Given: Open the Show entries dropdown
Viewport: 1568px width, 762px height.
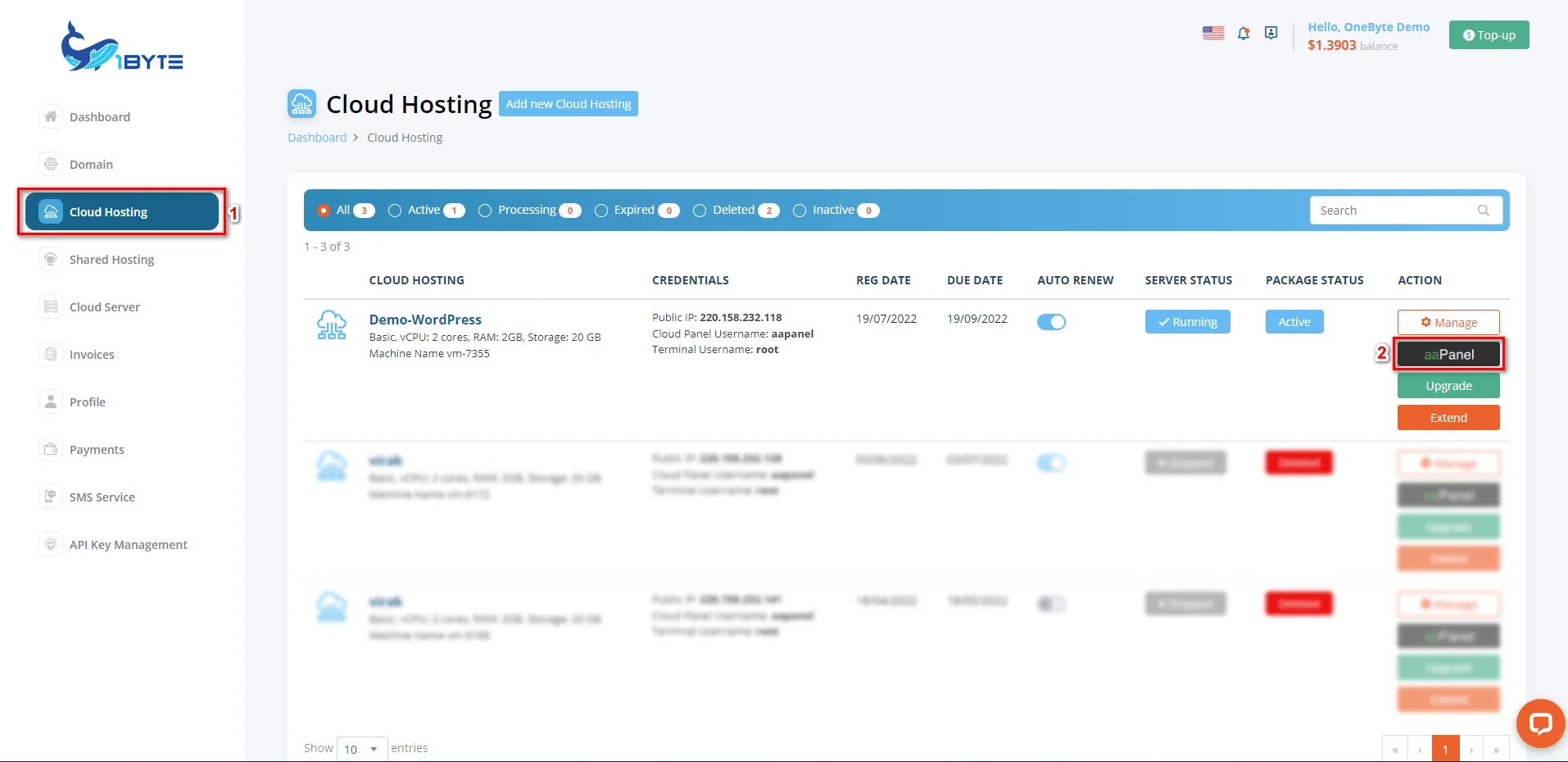Looking at the screenshot, I should pyautogui.click(x=360, y=748).
